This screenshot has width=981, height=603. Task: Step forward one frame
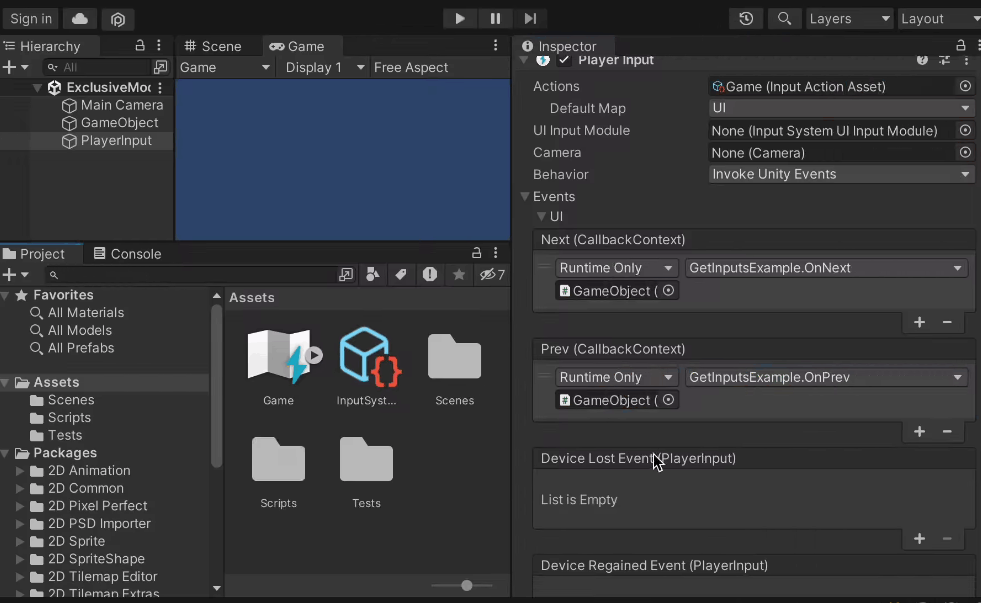530,19
